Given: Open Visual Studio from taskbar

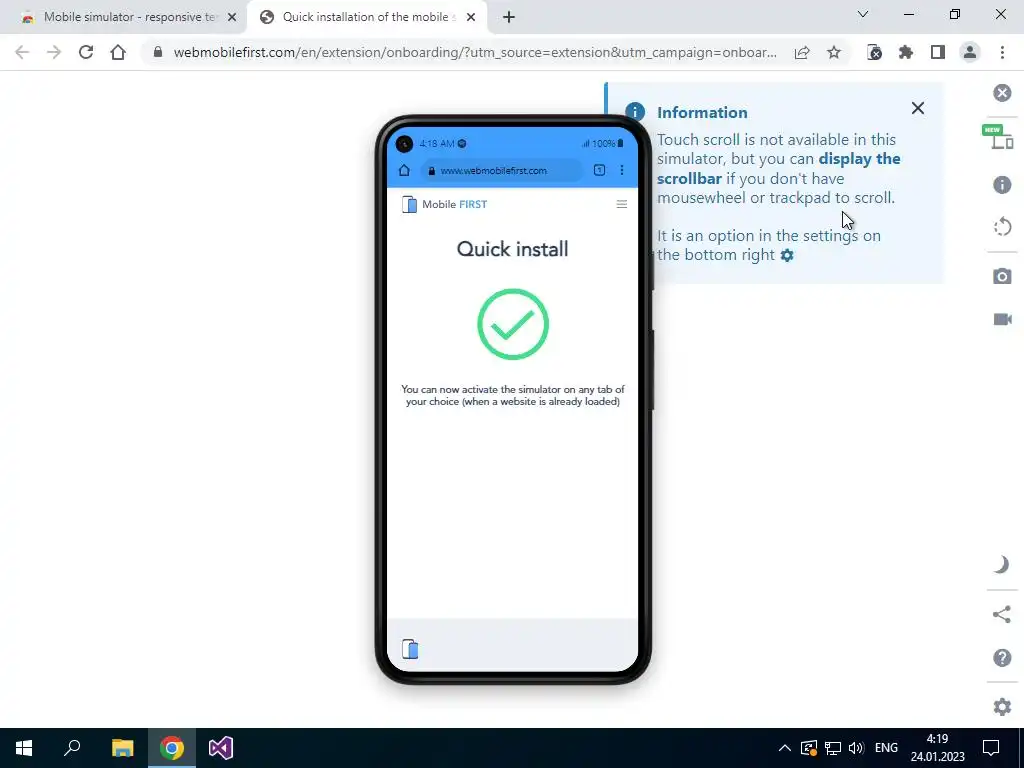Looking at the screenshot, I should (x=221, y=748).
